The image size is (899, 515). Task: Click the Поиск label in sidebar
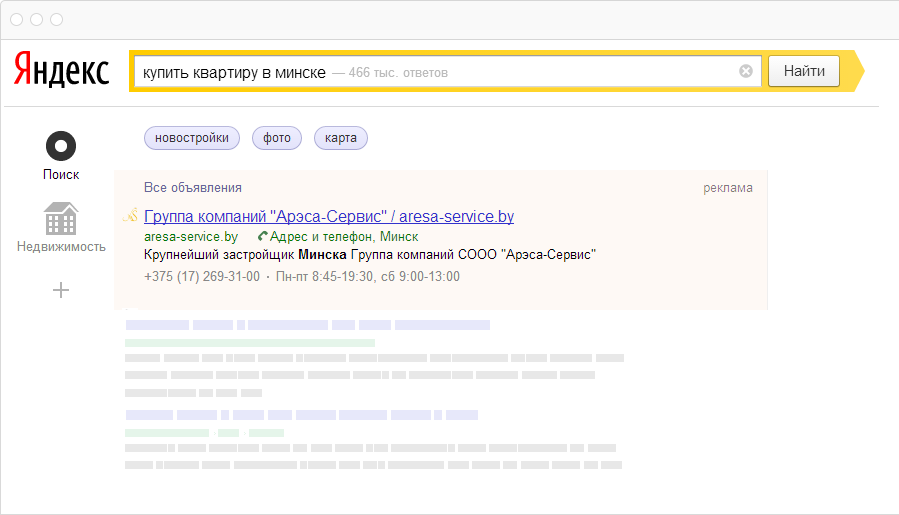tap(61, 174)
